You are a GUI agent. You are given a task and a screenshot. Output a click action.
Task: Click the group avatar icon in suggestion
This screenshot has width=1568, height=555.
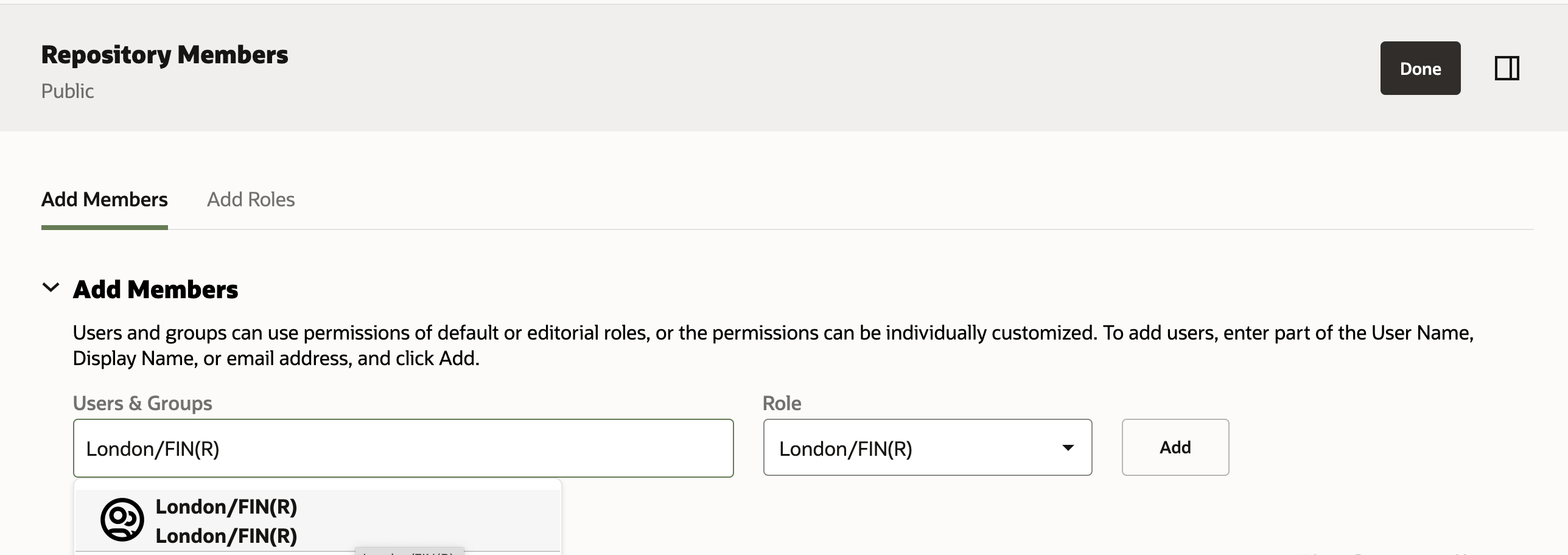(122, 520)
